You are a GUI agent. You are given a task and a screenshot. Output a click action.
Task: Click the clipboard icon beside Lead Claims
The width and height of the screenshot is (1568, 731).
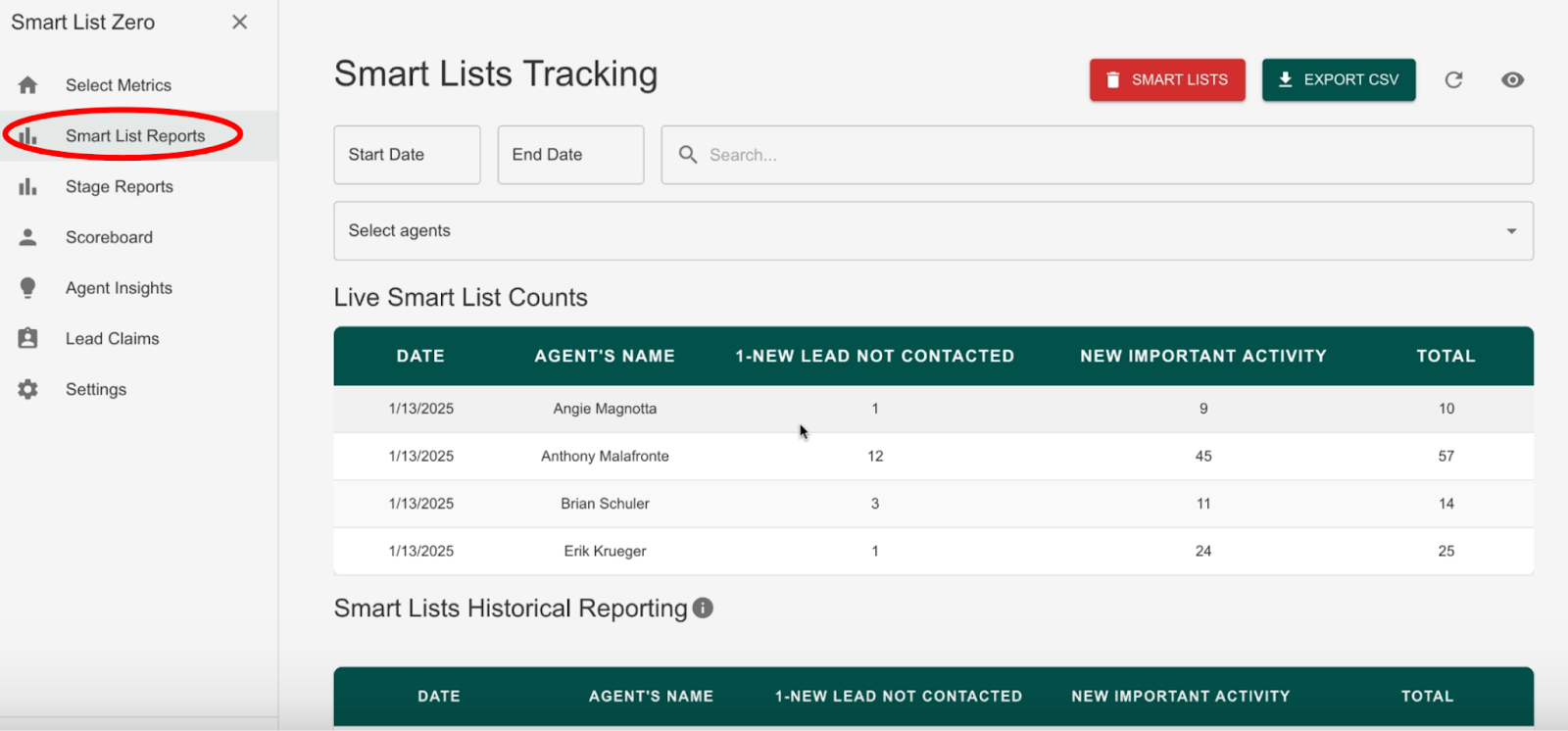(27, 338)
